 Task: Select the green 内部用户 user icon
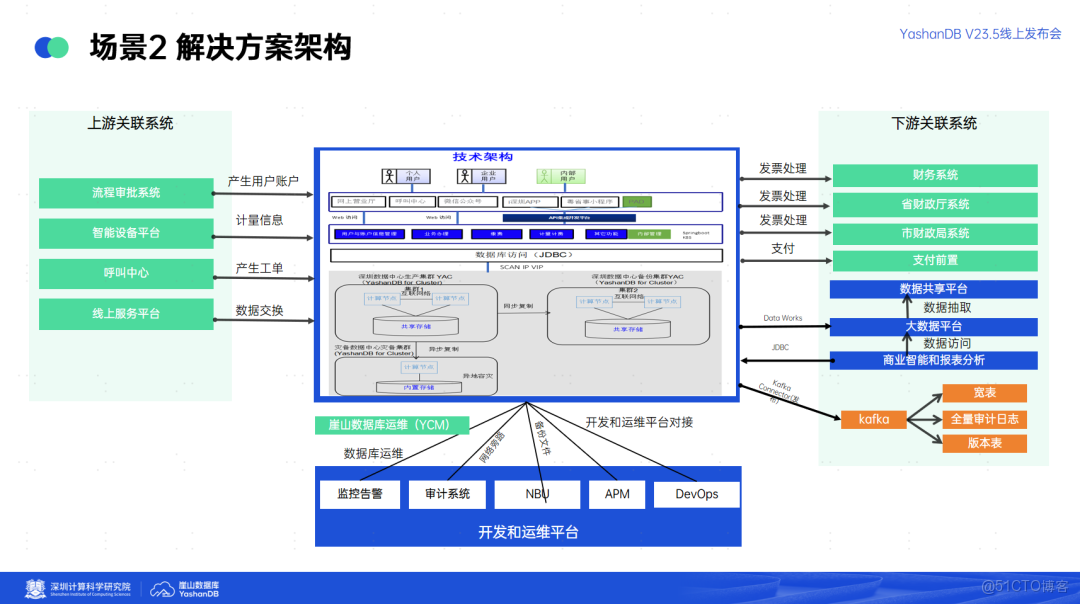coord(544,175)
